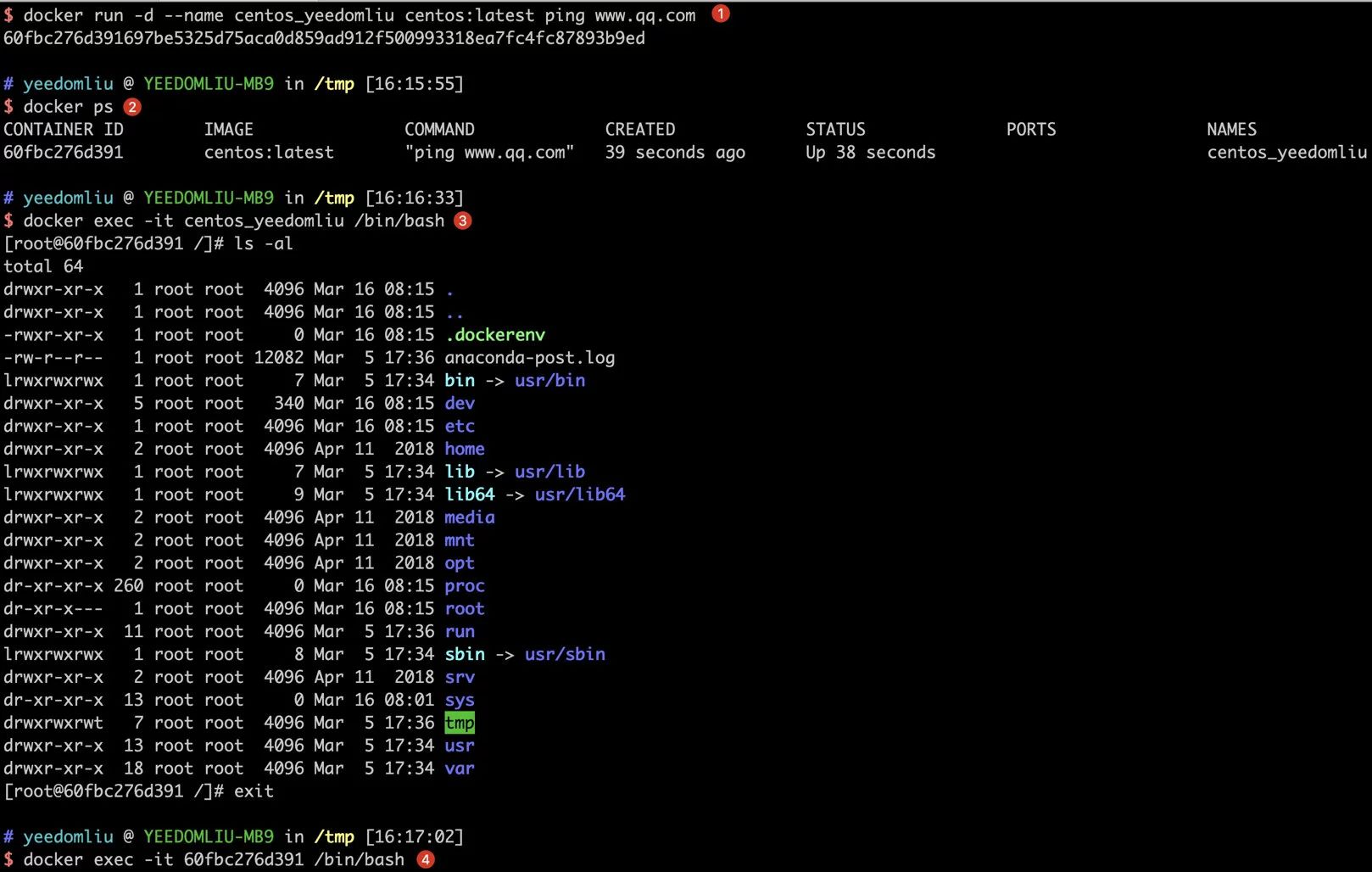The image size is (1372, 872).
Task: Click the 'home' directory name
Action: point(465,450)
